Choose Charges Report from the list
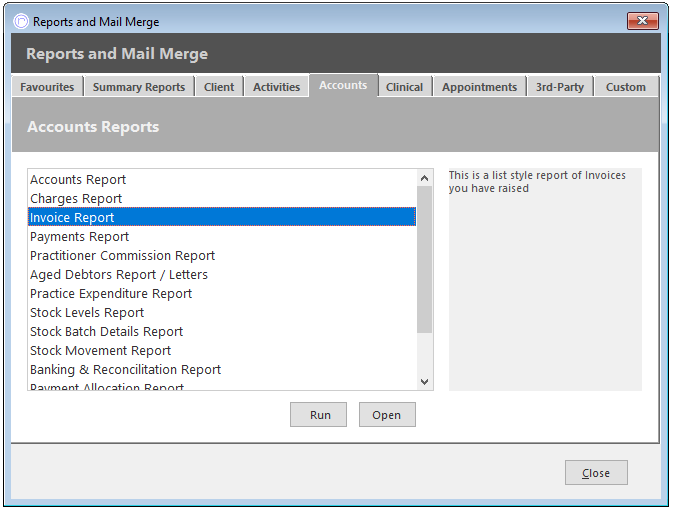 point(222,198)
